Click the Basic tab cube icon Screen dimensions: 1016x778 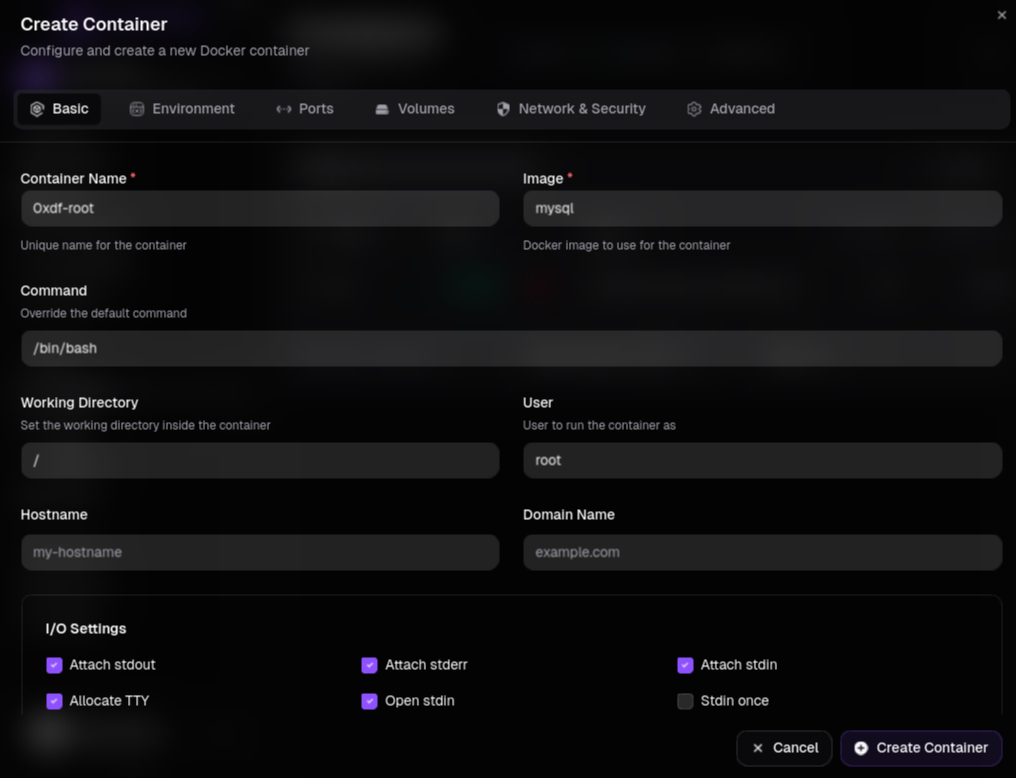tap(37, 109)
